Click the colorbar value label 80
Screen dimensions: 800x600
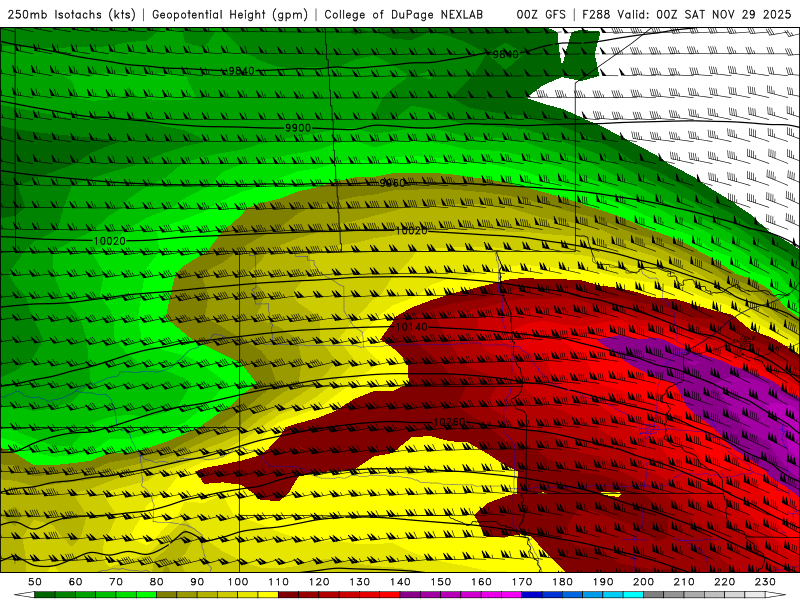coord(157,582)
